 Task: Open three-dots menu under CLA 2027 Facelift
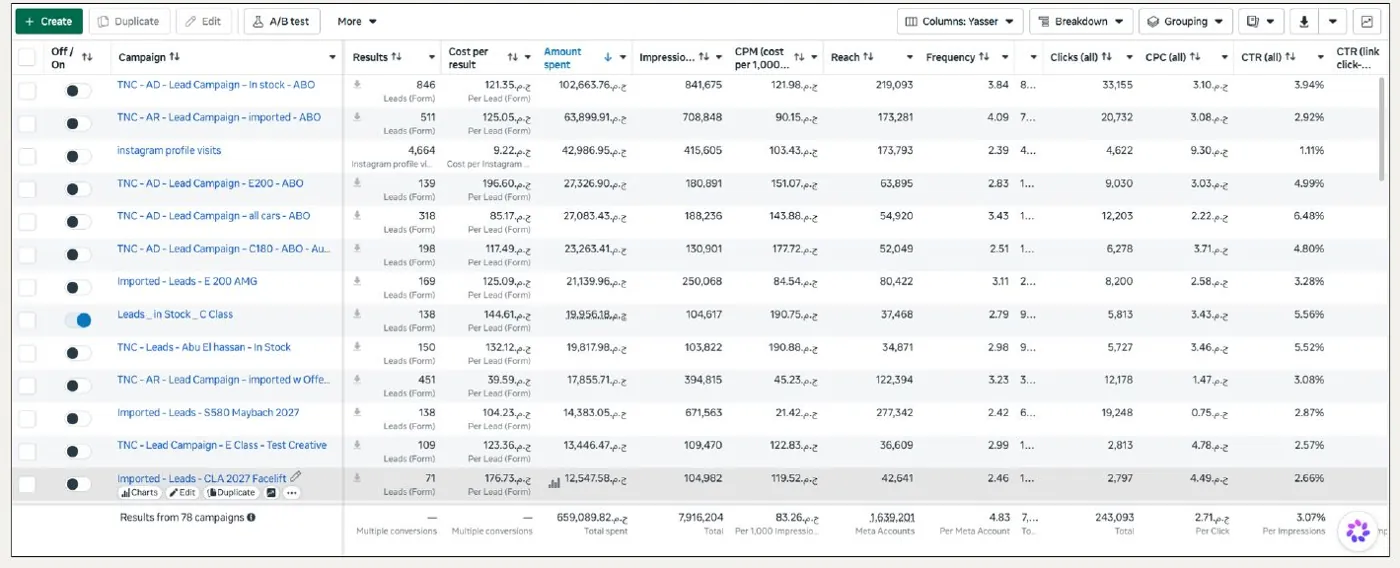[292, 493]
